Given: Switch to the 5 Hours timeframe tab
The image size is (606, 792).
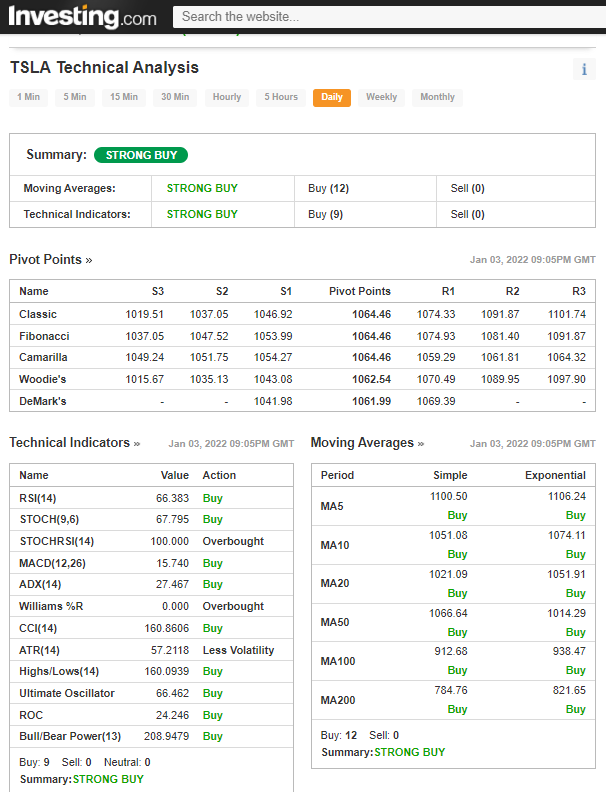Looking at the screenshot, I should pyautogui.click(x=281, y=97).
